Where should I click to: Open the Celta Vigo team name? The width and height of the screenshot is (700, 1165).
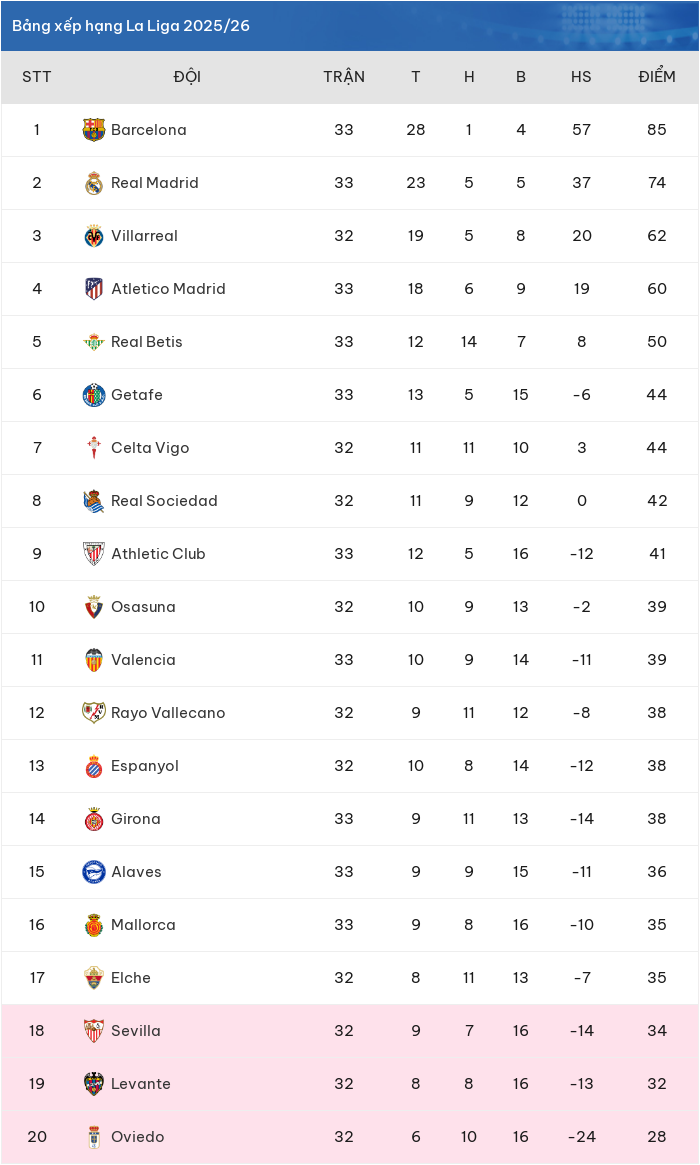point(150,448)
